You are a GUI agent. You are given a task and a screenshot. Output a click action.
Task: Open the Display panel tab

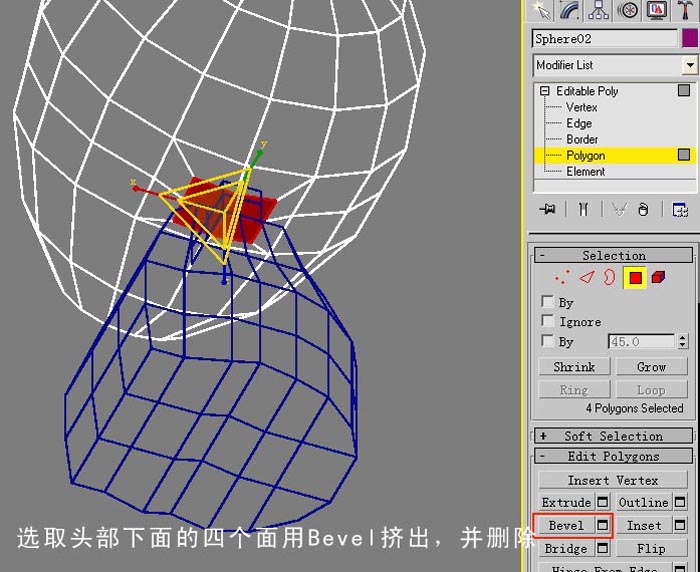(655, 10)
